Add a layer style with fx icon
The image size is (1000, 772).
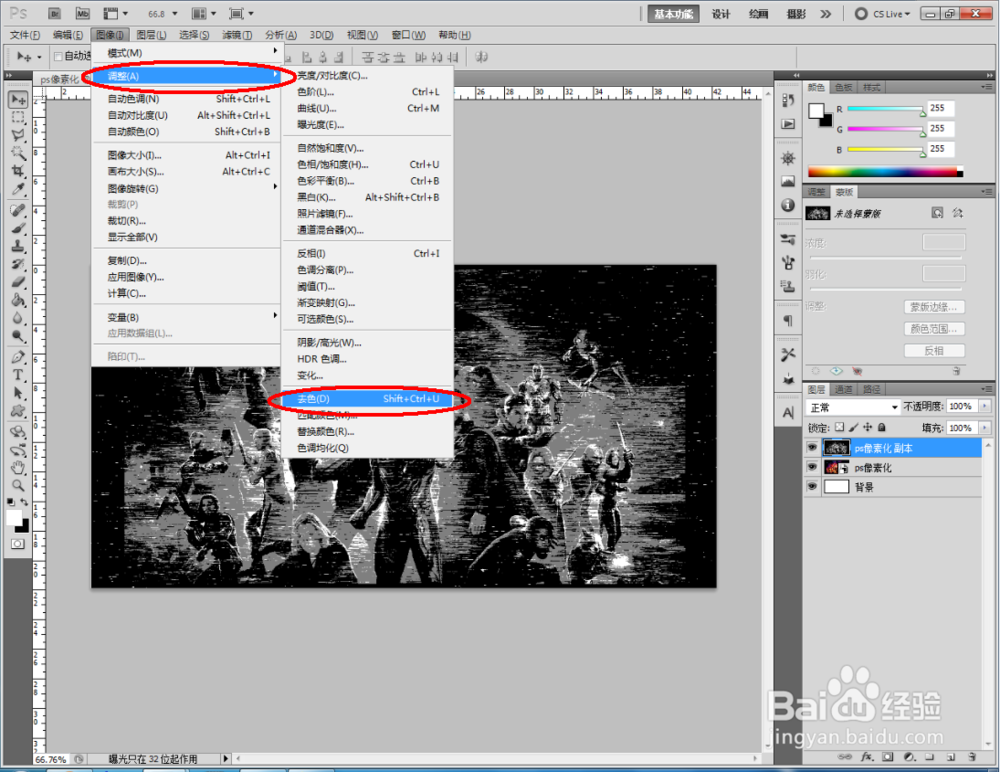tap(867, 757)
